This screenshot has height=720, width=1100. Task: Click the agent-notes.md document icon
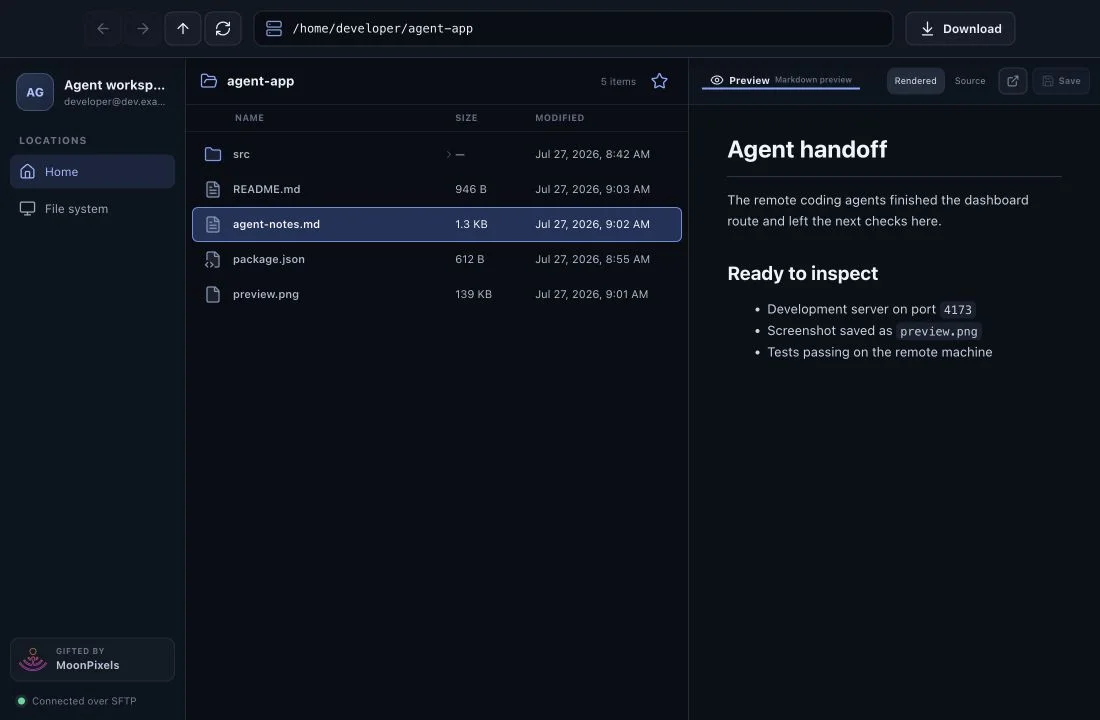tap(213, 225)
